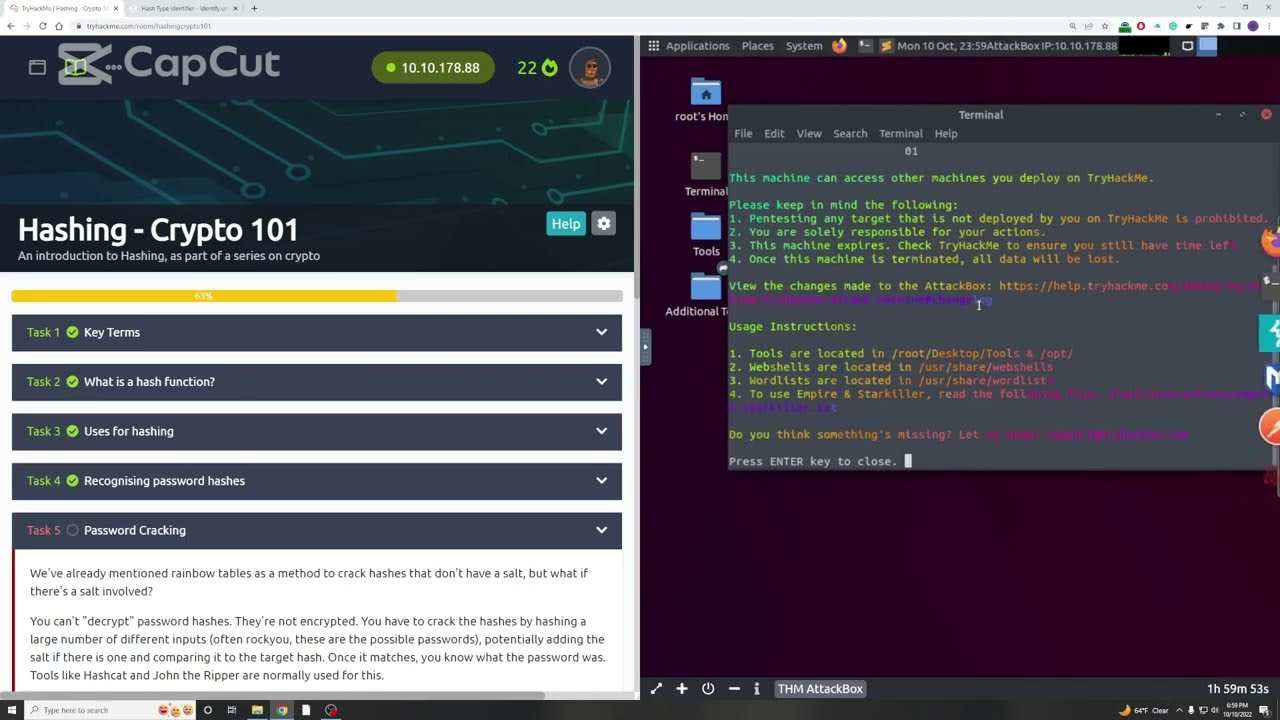Image resolution: width=1280 pixels, height=720 pixels.
Task: Expand Task 4 Recognising password hashes
Action: (317, 481)
